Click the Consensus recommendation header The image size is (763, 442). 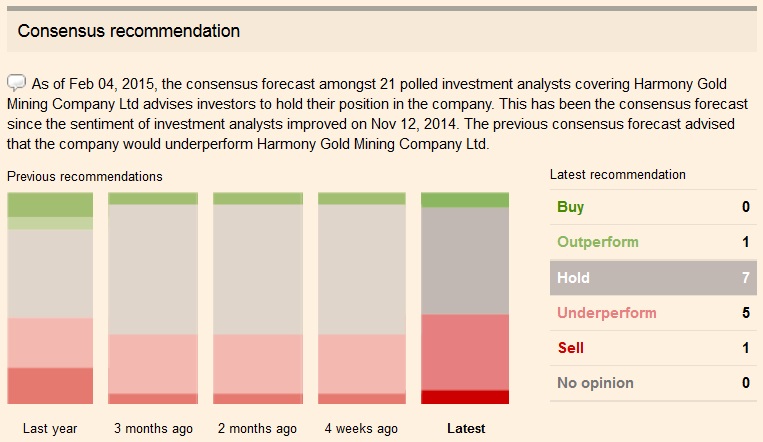pyautogui.click(x=129, y=31)
